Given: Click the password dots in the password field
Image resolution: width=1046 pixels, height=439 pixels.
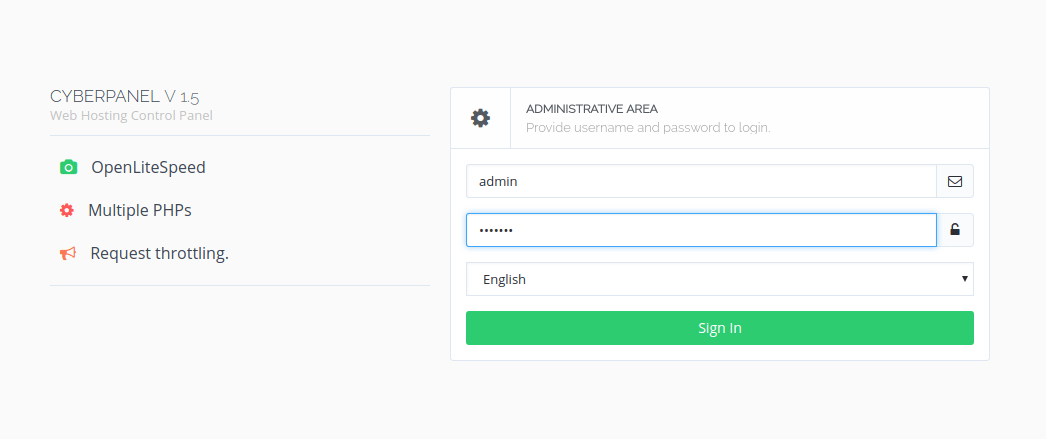Looking at the screenshot, I should coord(496,230).
